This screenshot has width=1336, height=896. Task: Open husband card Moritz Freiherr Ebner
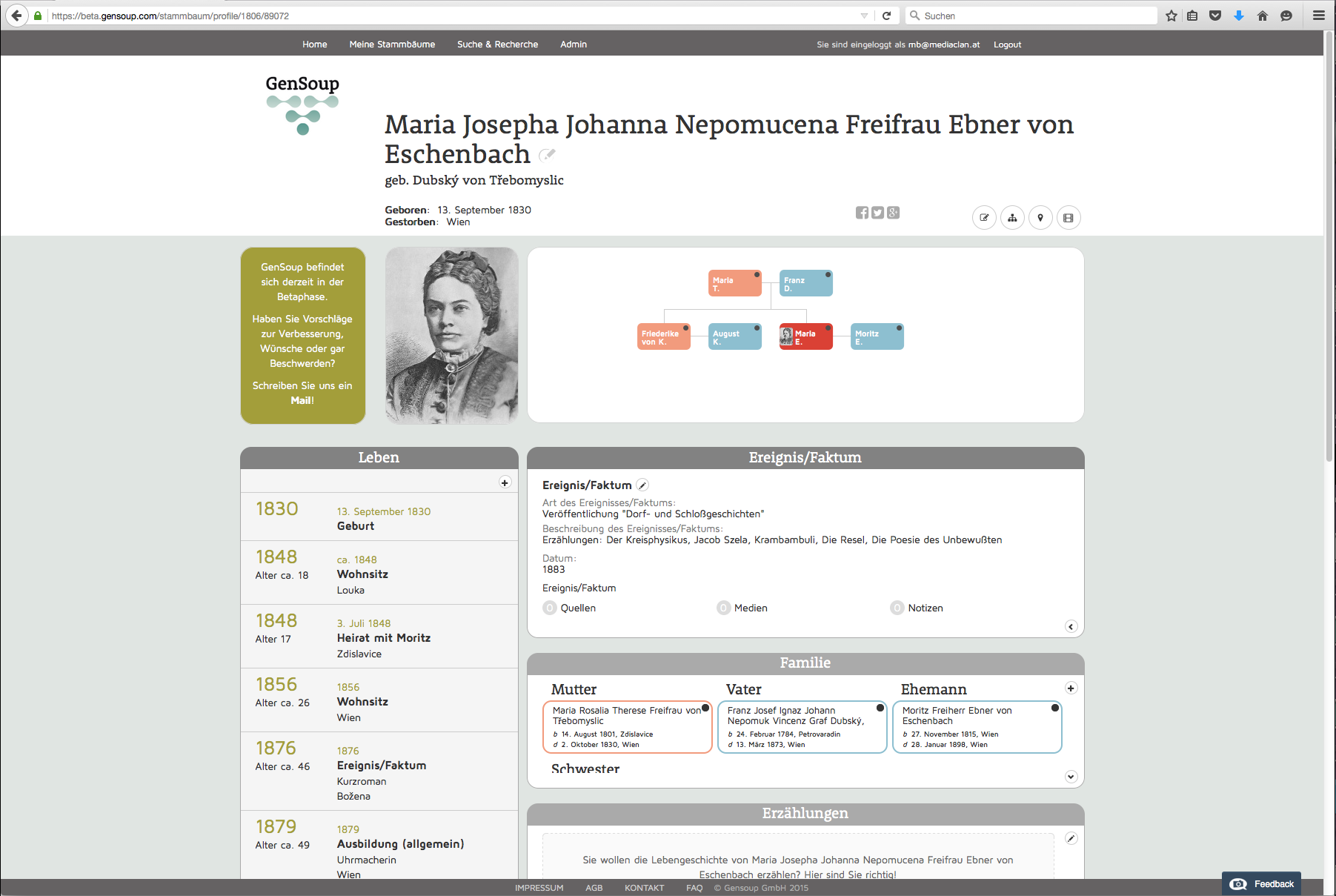[977, 727]
